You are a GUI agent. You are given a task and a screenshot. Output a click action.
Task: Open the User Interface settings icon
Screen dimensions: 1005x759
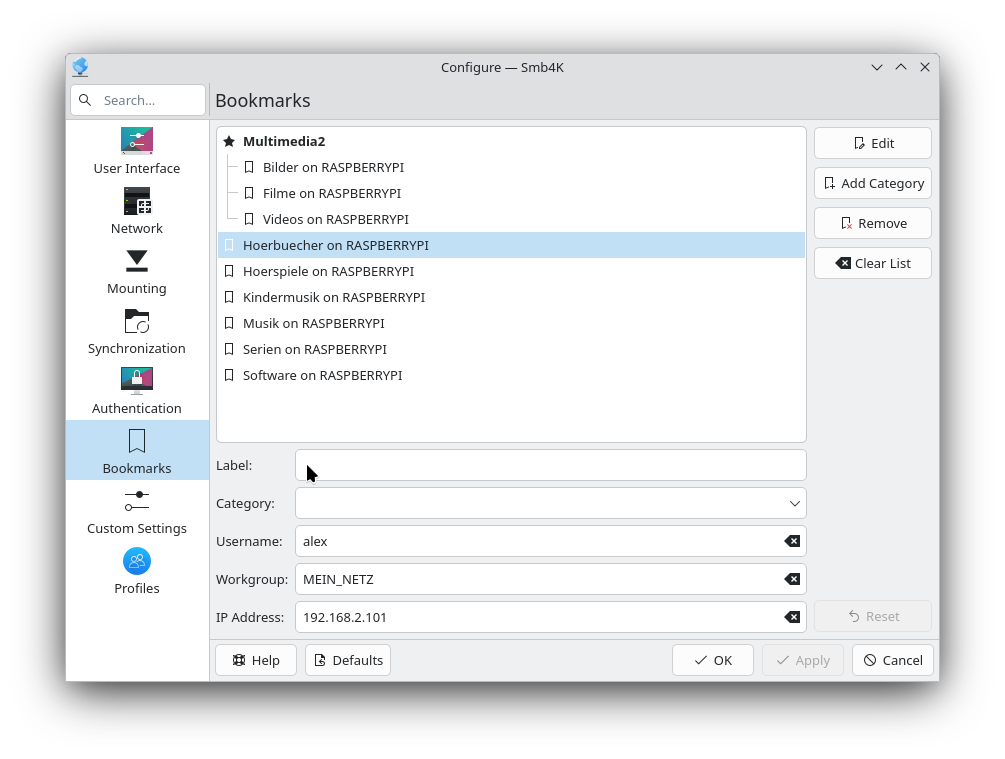tap(137, 141)
